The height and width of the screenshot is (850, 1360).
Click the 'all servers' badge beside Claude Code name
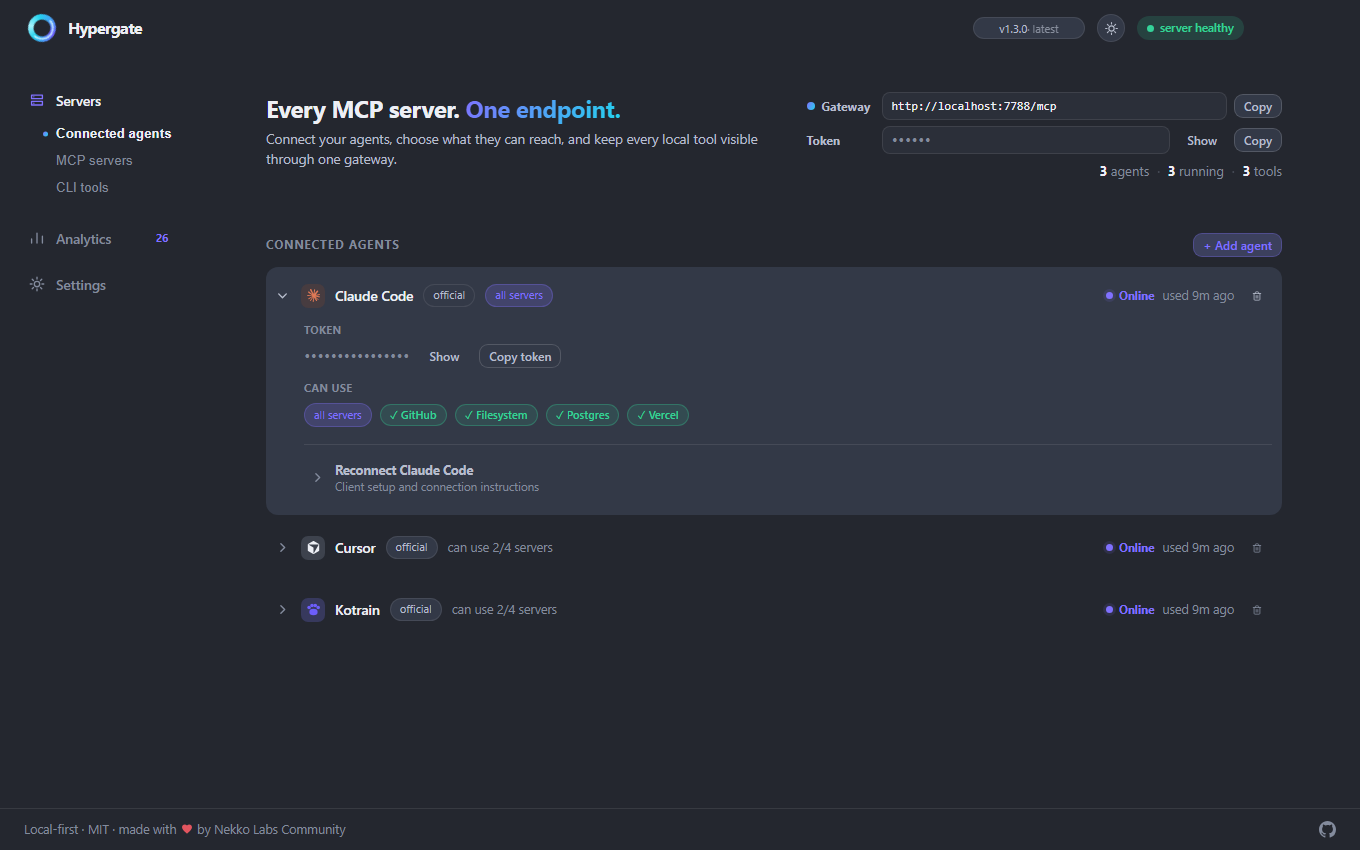pyautogui.click(x=519, y=295)
